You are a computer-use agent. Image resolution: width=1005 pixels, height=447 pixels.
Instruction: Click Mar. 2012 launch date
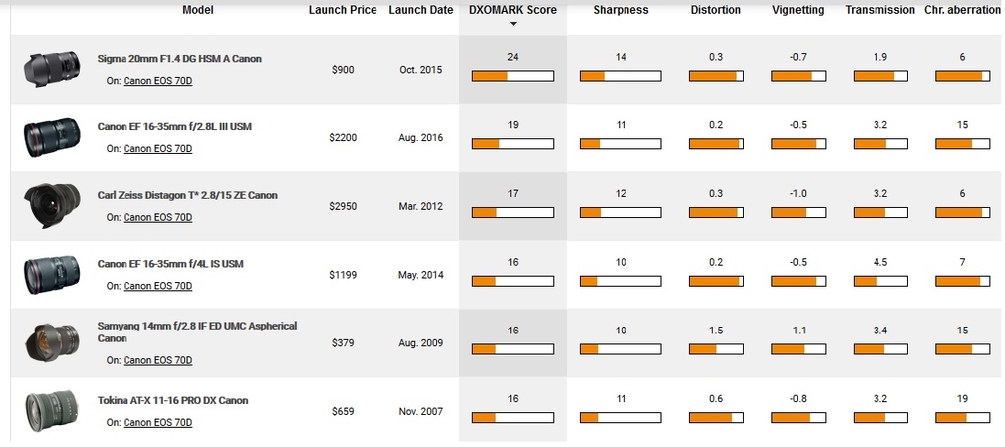[x=420, y=207]
